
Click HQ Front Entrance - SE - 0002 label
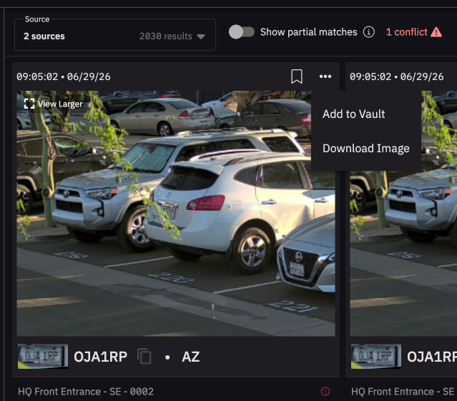[x=86, y=391]
